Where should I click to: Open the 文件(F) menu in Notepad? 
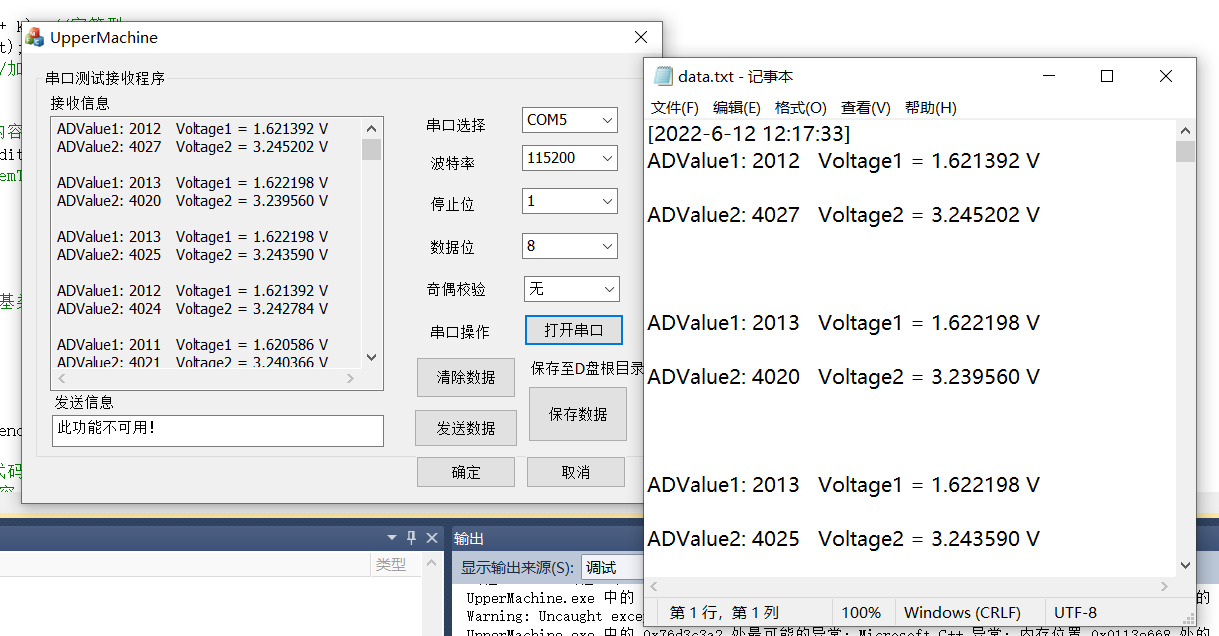tap(674, 108)
